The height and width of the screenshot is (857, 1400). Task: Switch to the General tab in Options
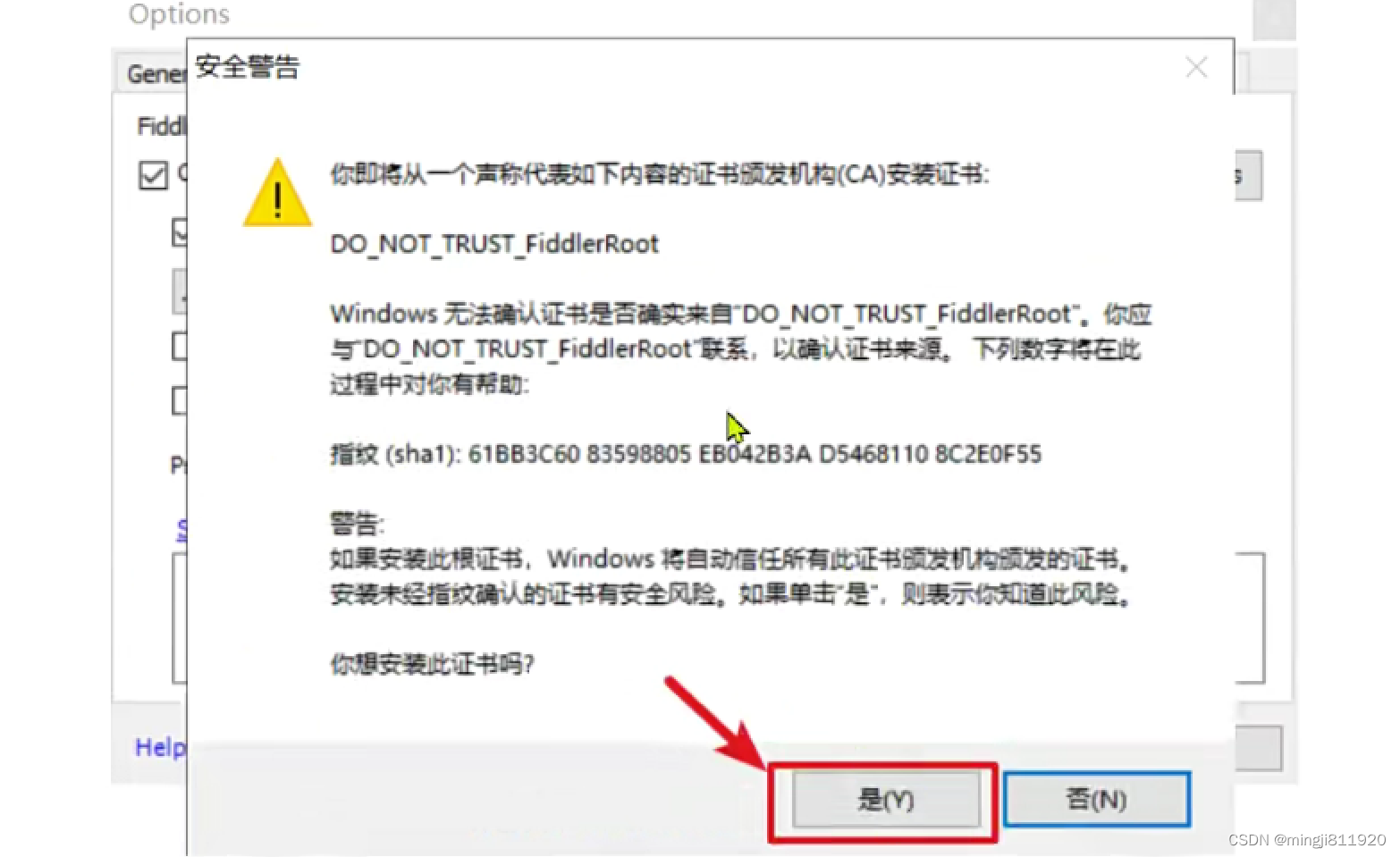154,73
